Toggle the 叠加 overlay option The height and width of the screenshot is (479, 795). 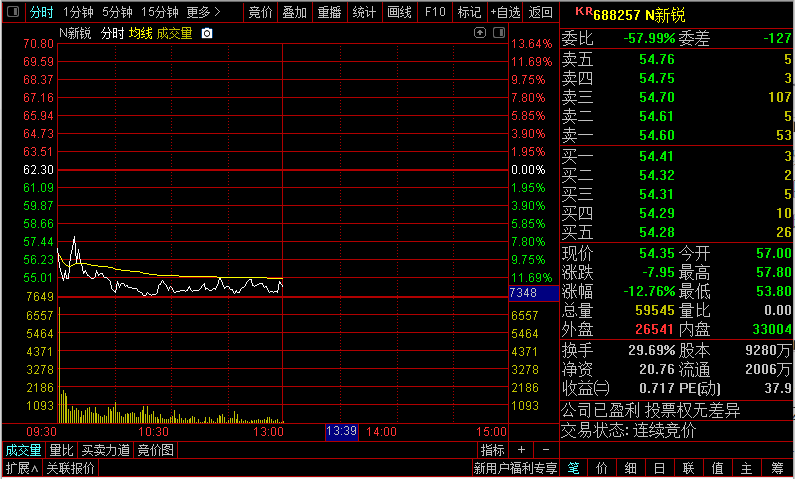coord(294,12)
